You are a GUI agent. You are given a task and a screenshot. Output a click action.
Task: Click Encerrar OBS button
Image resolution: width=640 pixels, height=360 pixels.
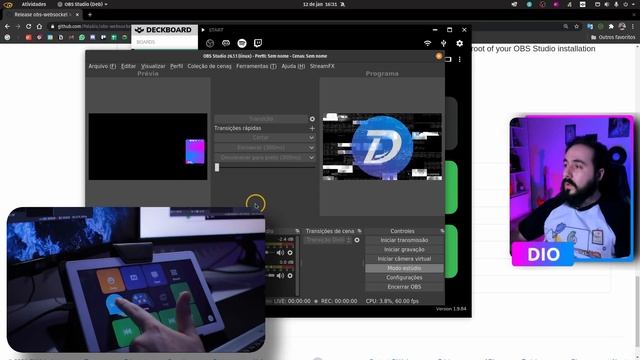pos(404,287)
